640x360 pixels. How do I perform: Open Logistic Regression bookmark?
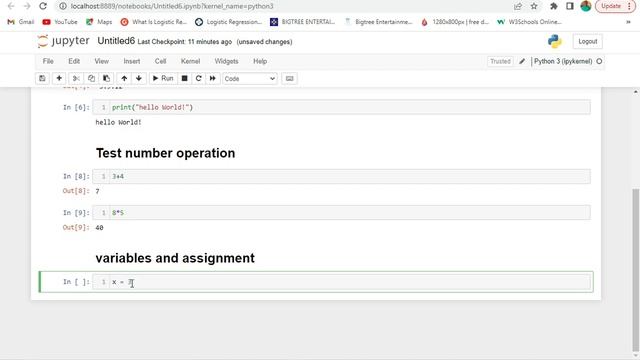tap(229, 22)
